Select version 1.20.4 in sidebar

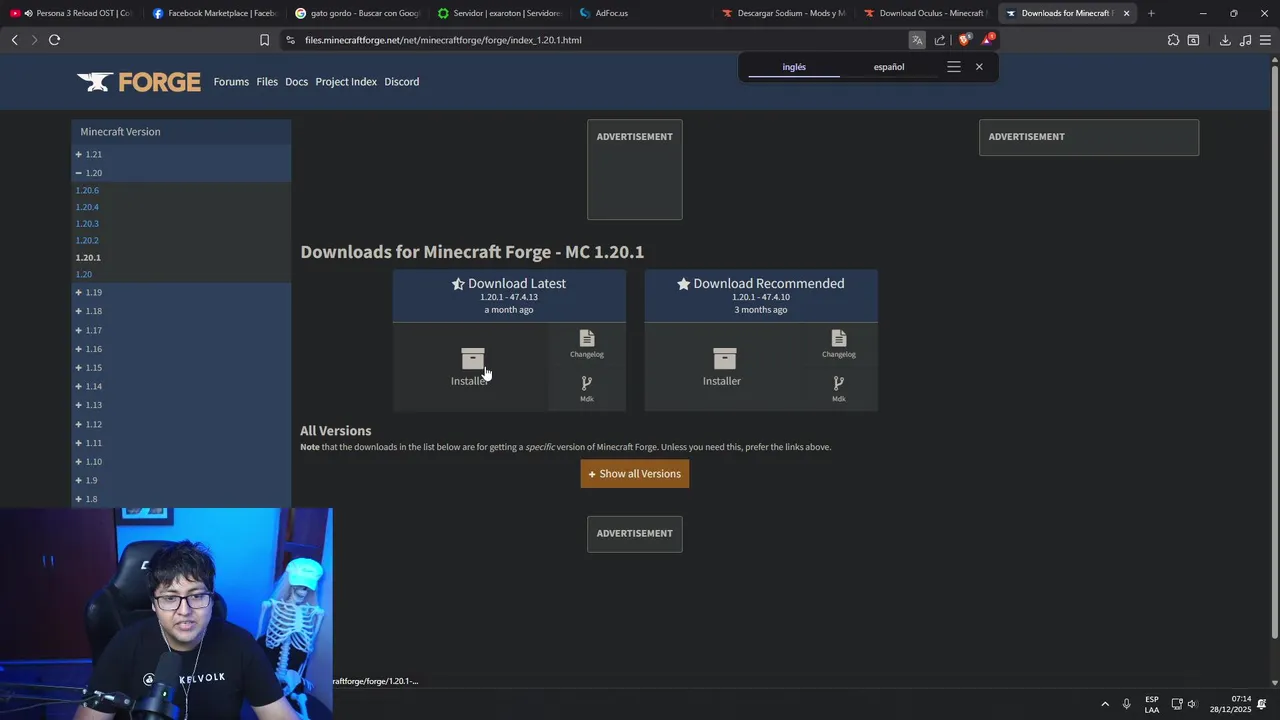pyautogui.click(x=87, y=207)
